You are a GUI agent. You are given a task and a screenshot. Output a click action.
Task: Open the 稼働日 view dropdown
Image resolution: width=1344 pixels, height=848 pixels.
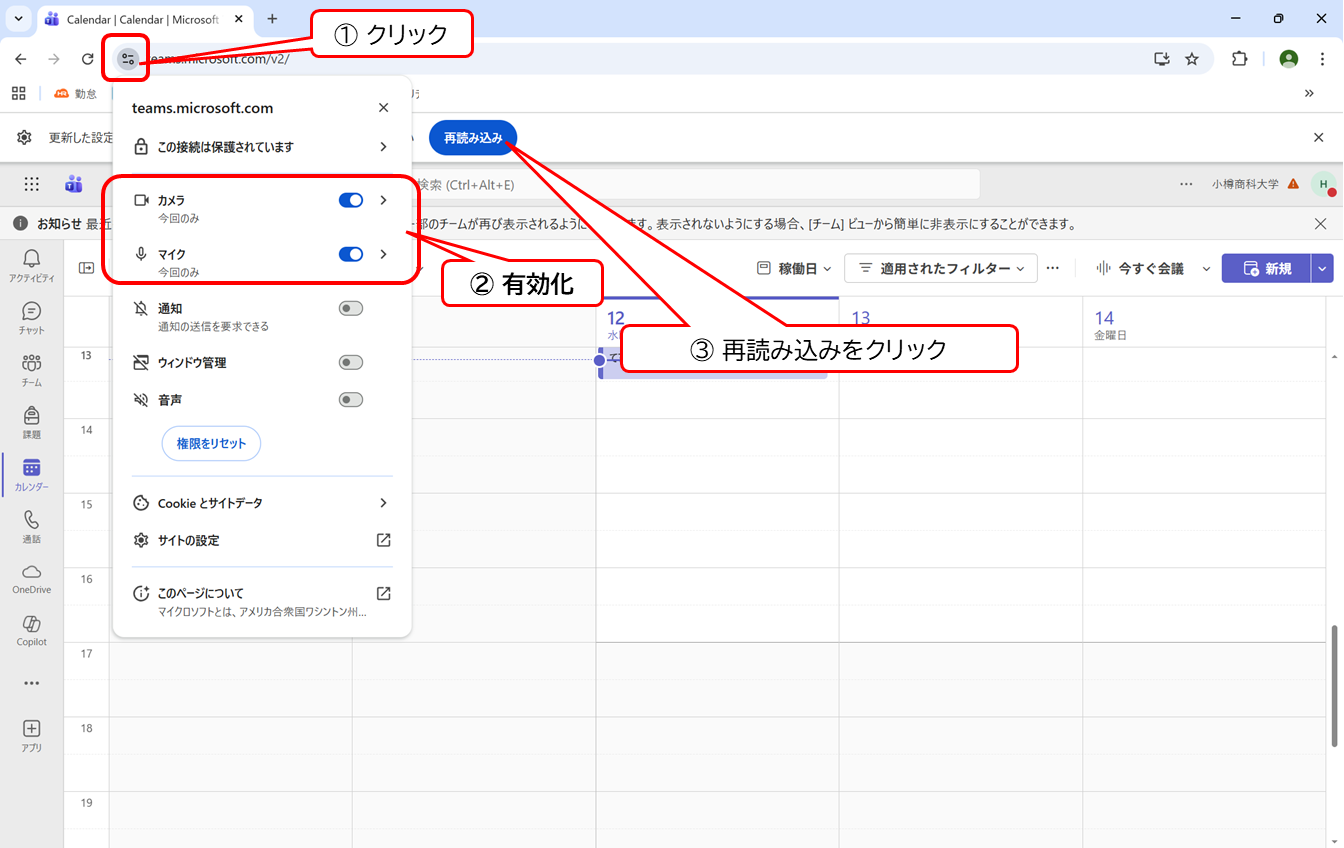tap(794, 268)
